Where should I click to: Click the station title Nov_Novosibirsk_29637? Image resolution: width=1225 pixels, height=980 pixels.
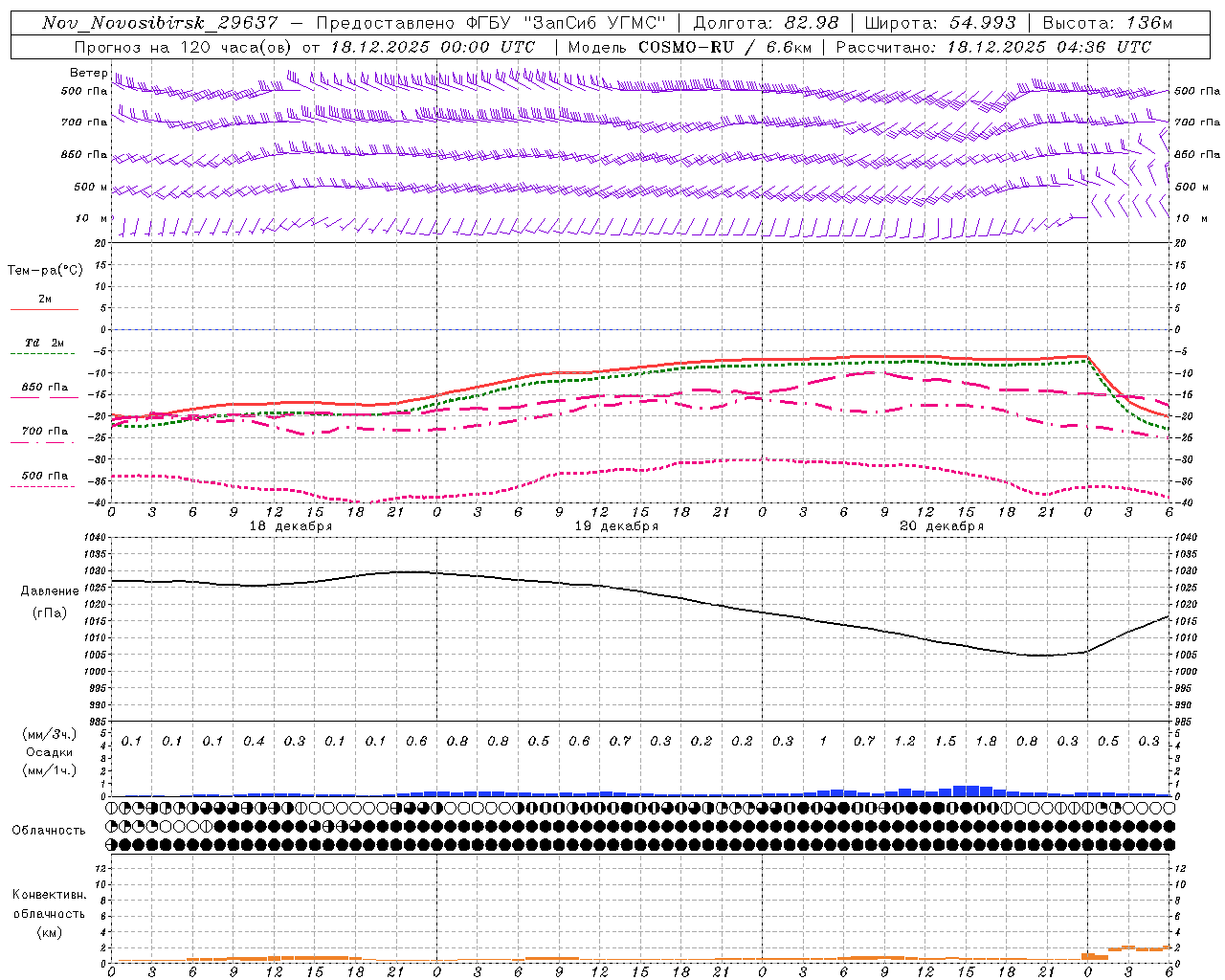[x=160, y=23]
